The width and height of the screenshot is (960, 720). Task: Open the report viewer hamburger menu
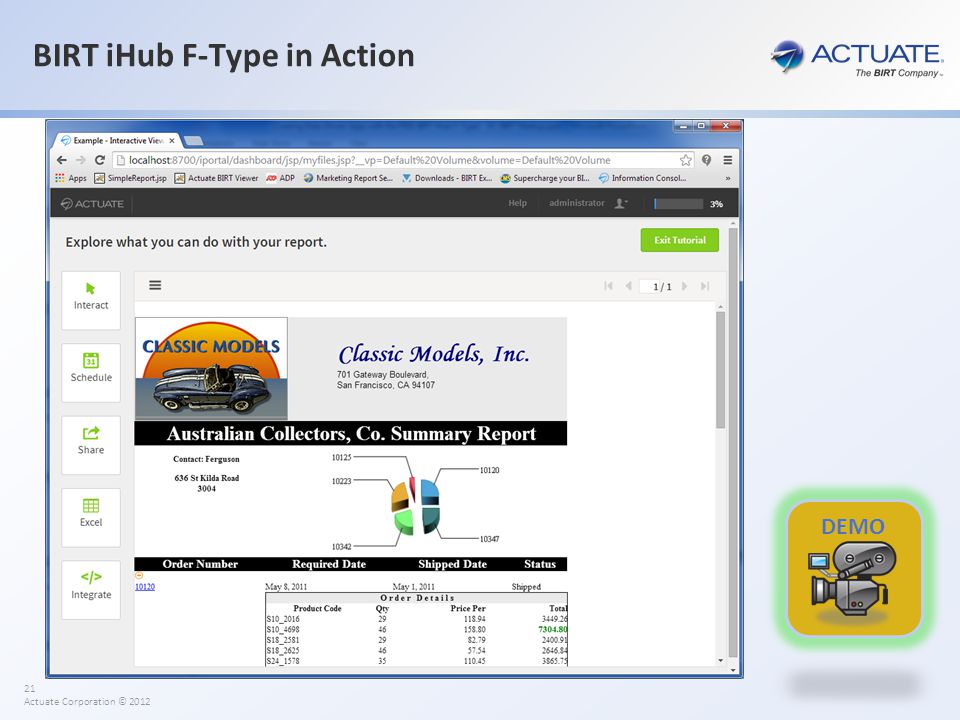pyautogui.click(x=156, y=285)
